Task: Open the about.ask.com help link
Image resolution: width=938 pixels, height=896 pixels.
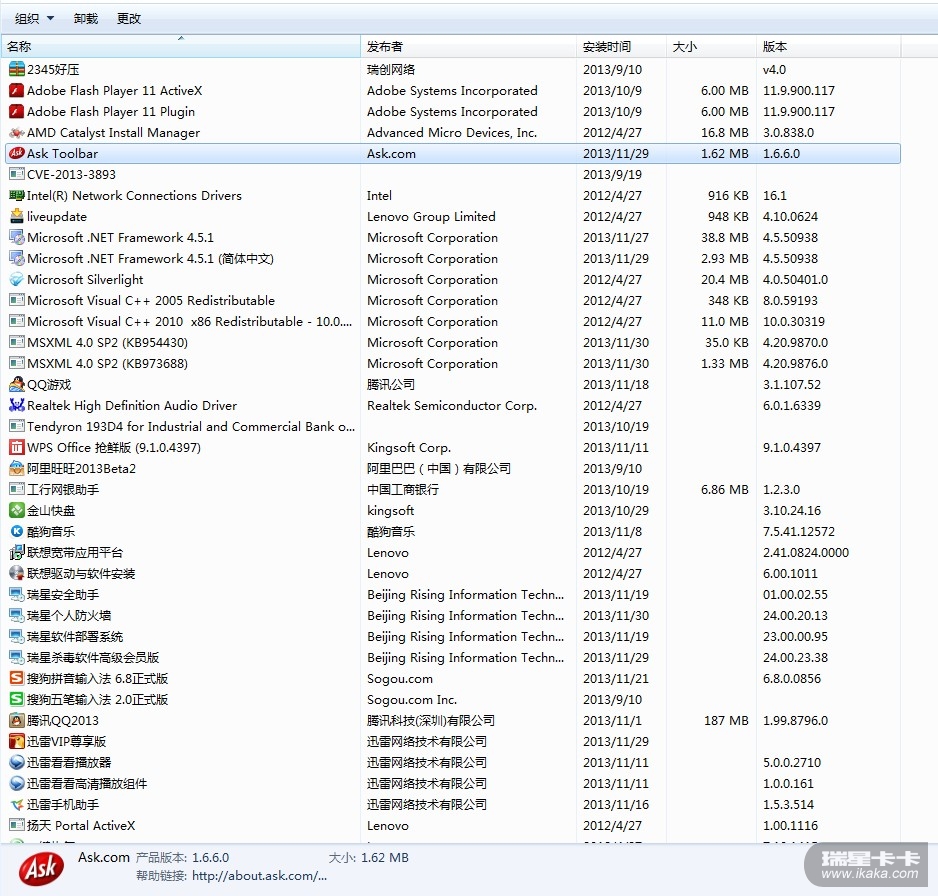Action: pos(259,876)
